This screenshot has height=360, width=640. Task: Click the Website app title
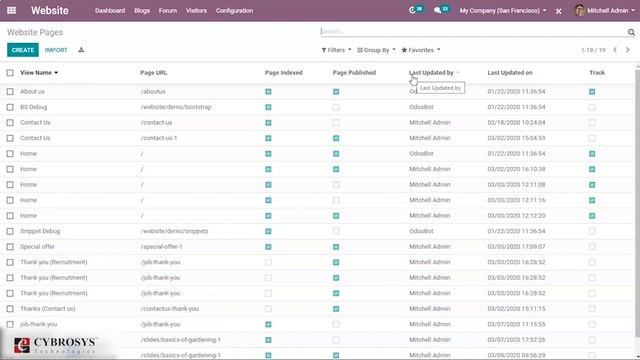(50, 11)
